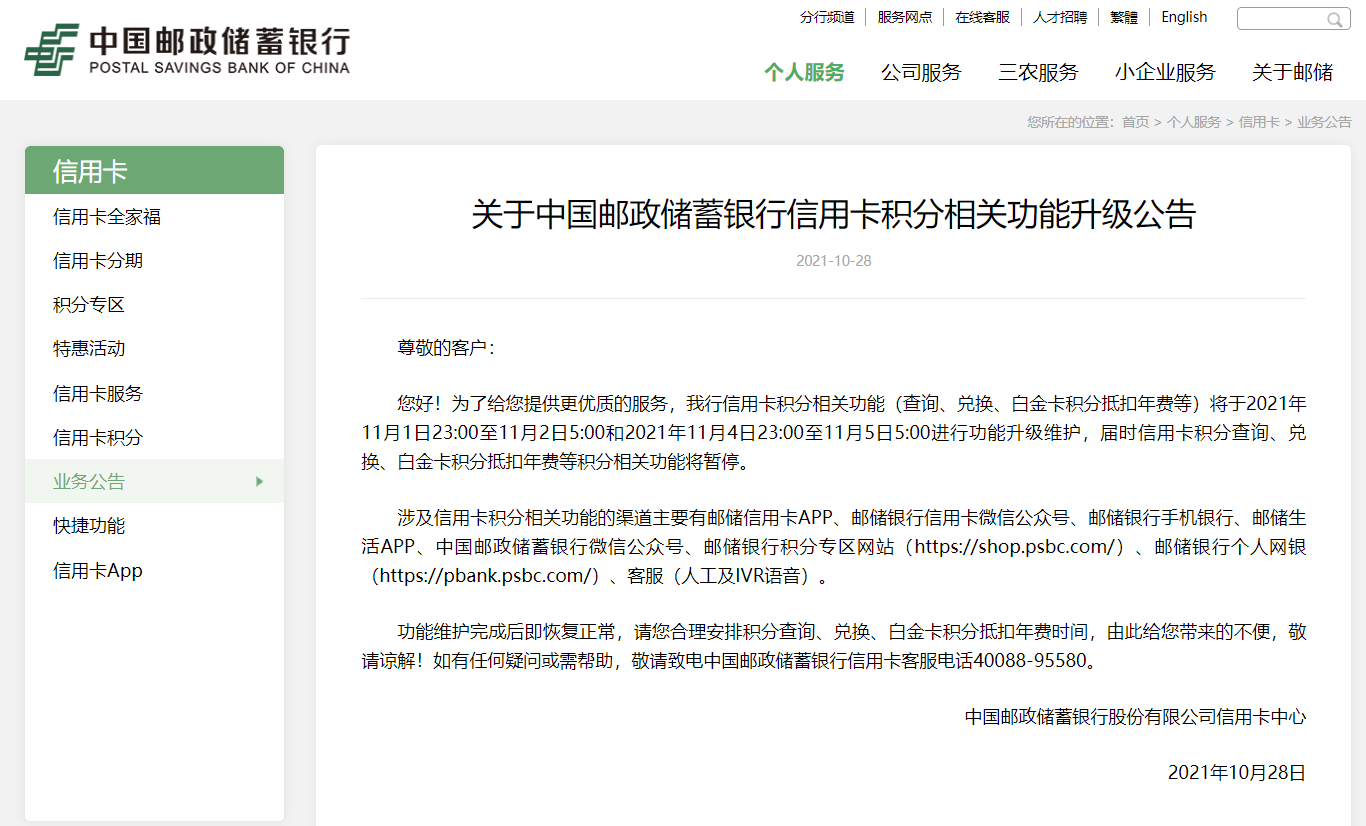
Task: Click the 您所在的位置 label
Action: [x=1070, y=122]
